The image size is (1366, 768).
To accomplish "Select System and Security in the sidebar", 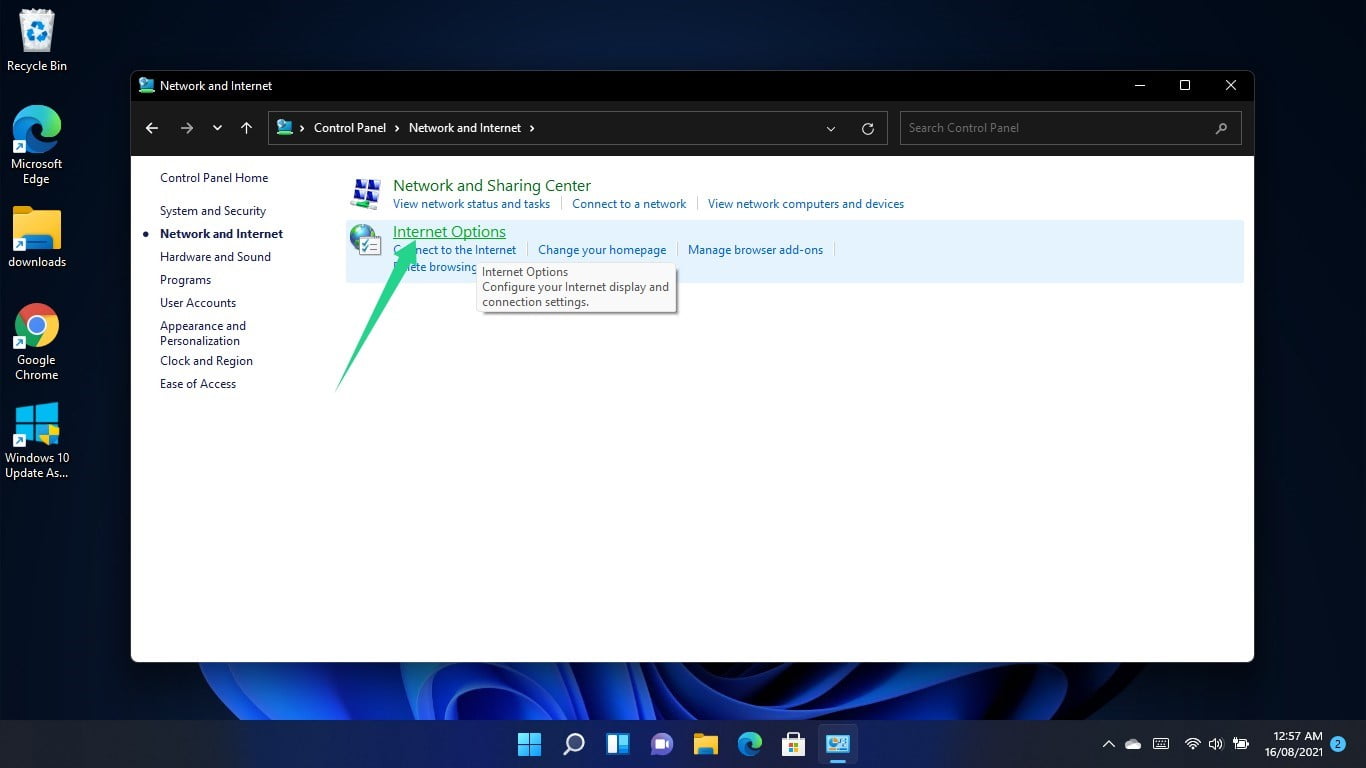I will (x=212, y=211).
